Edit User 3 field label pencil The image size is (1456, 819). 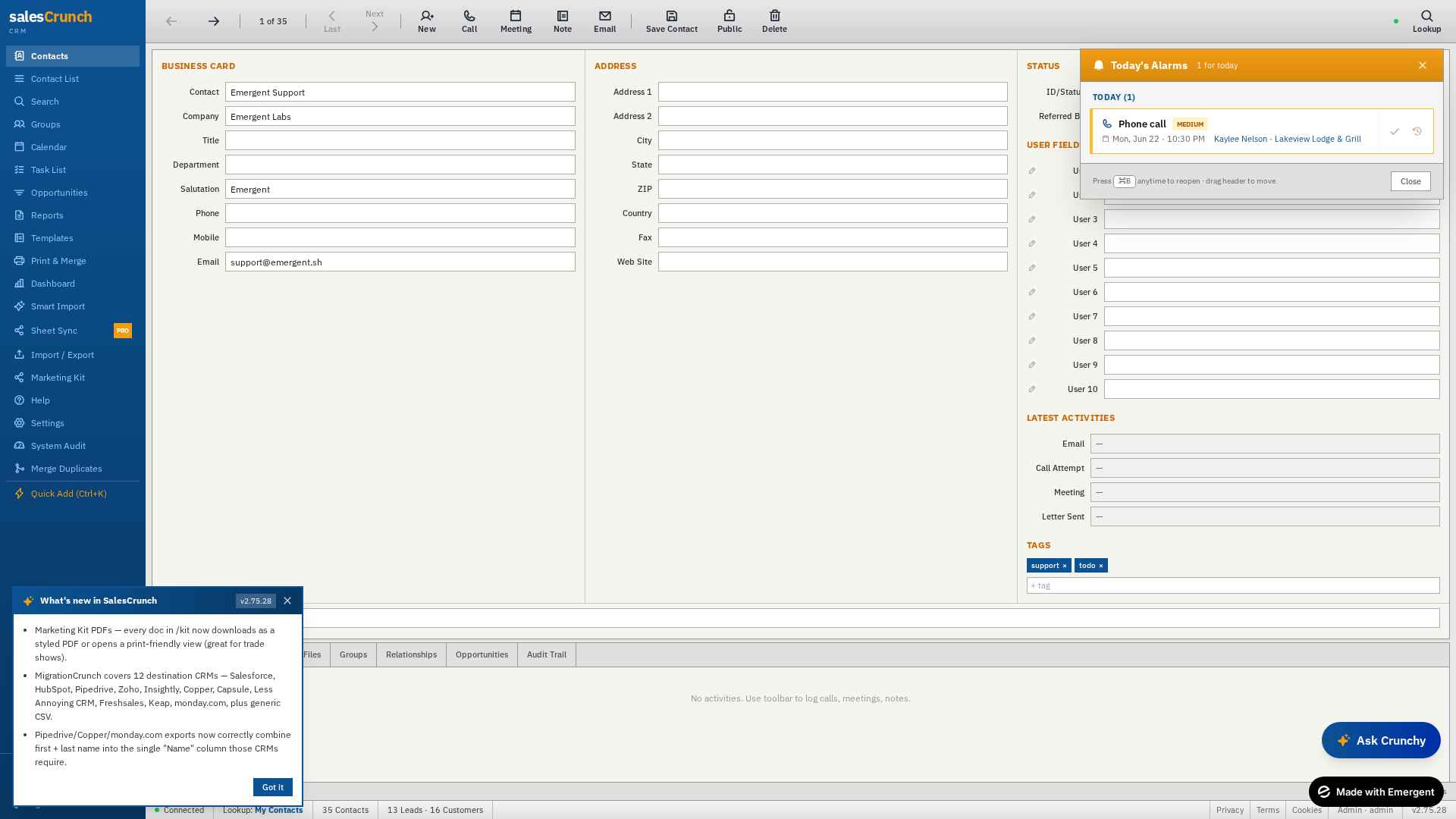pos(1032,219)
